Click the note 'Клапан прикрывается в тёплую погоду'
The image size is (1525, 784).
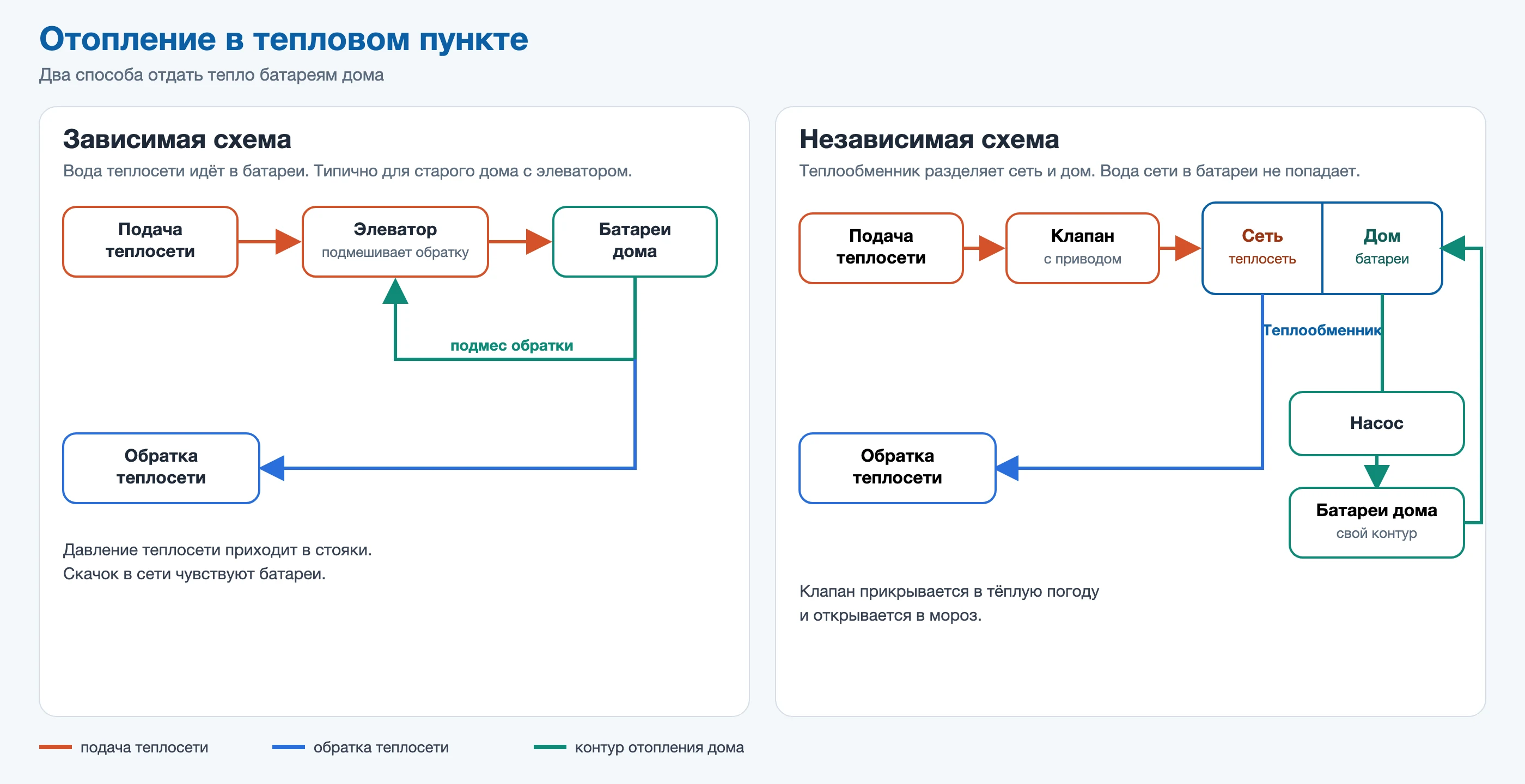click(x=949, y=592)
